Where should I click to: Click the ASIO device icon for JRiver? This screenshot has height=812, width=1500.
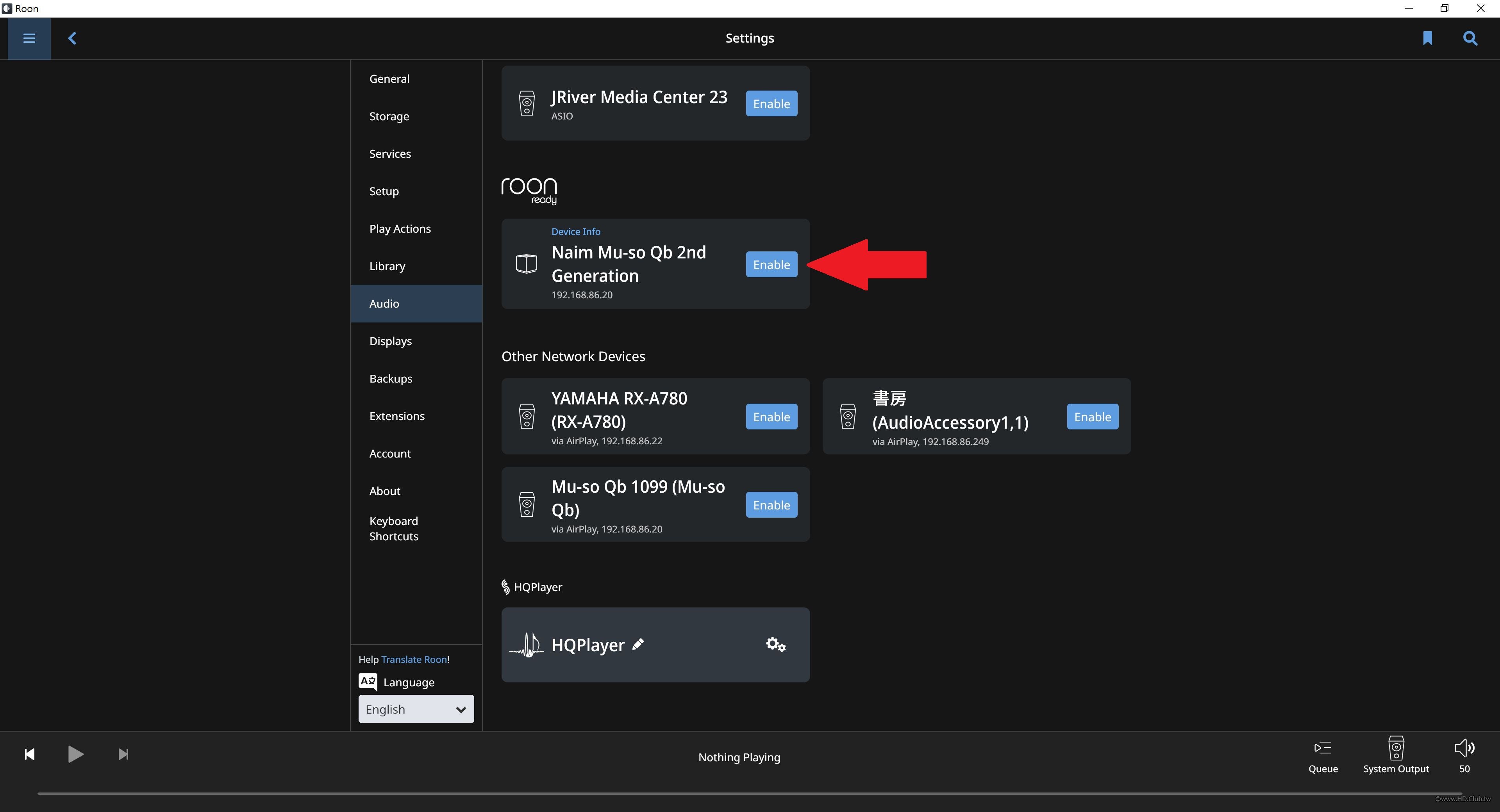point(527,104)
